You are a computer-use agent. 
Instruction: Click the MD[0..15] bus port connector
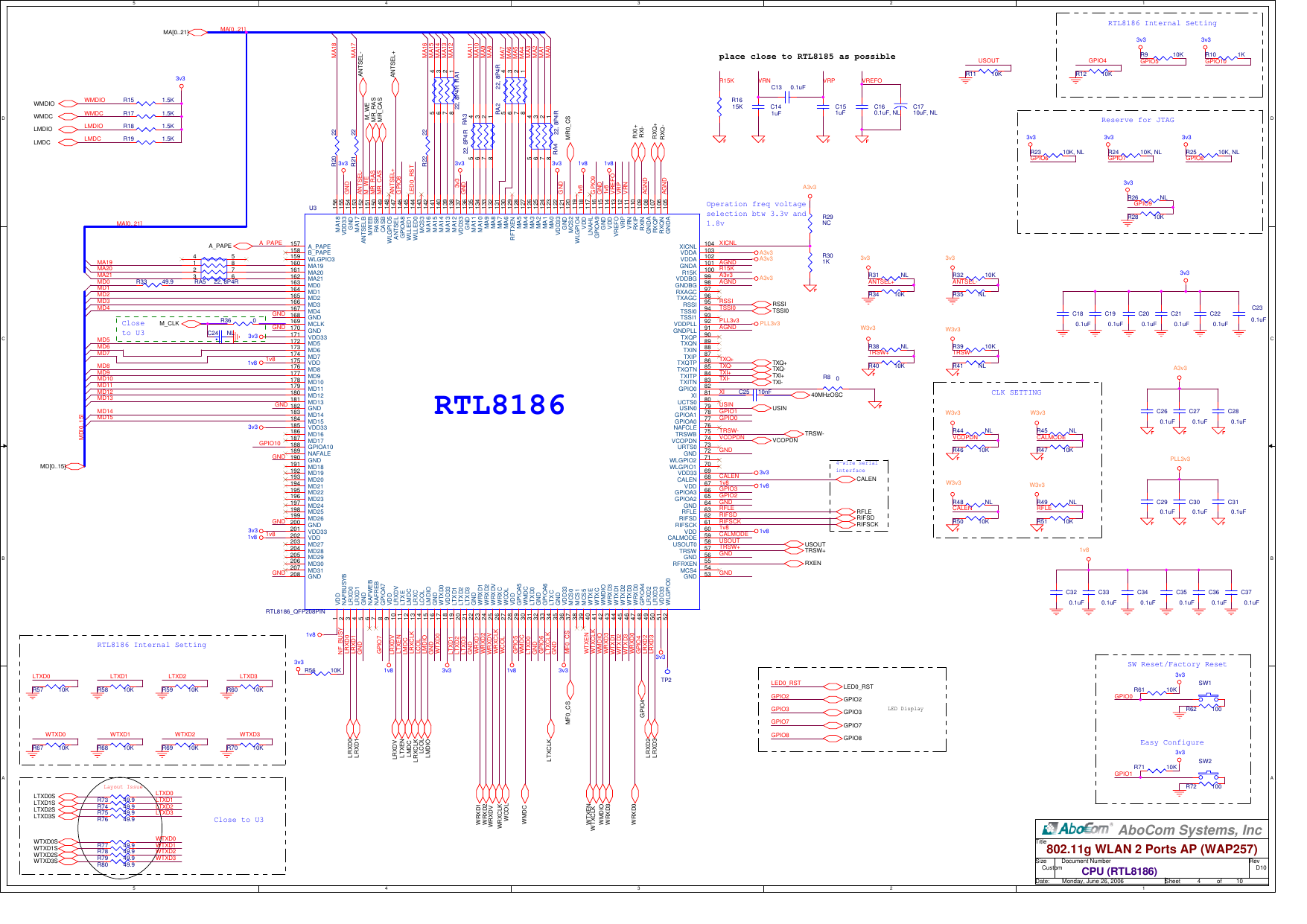point(76,467)
